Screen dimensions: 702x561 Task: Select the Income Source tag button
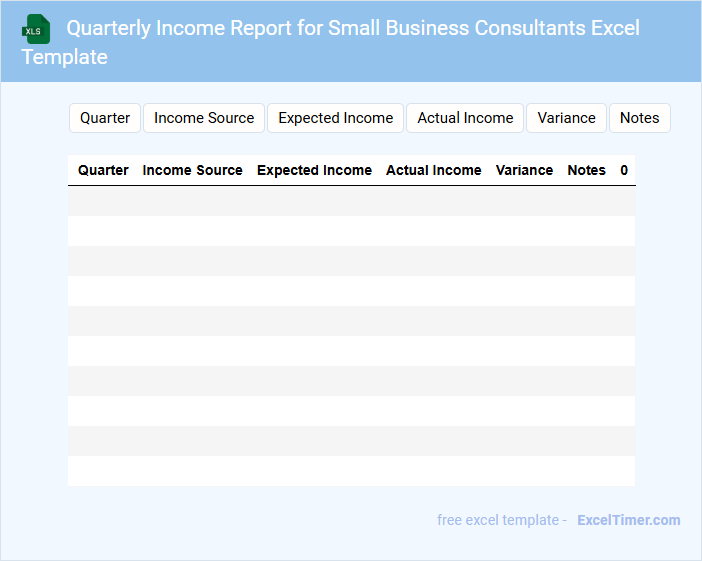coord(204,118)
